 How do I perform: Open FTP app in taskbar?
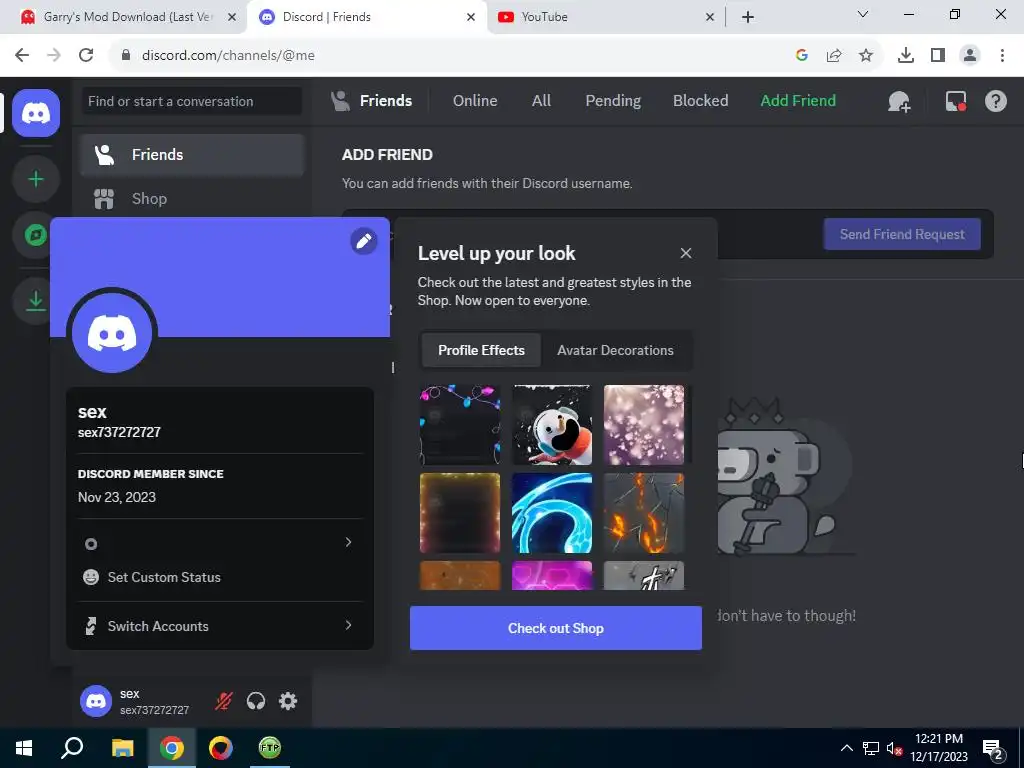click(270, 748)
